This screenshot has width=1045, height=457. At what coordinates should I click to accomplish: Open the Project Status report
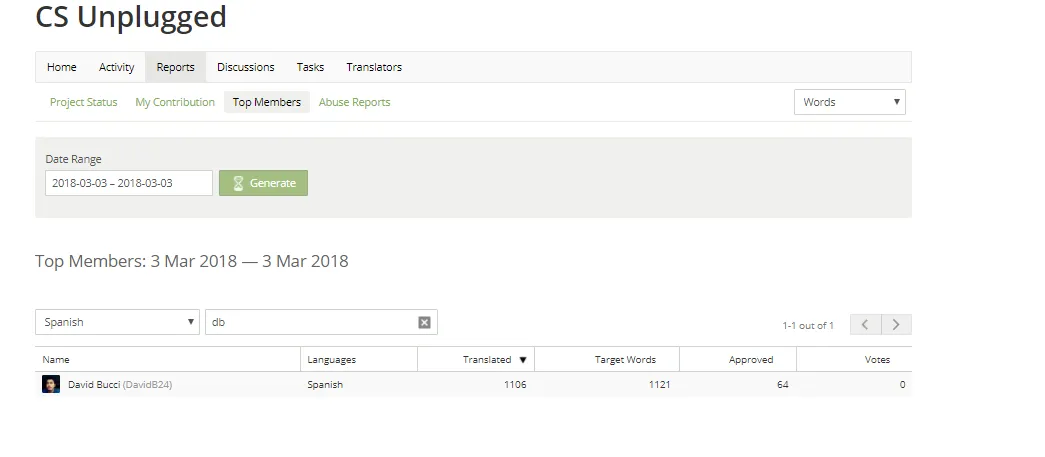pos(83,102)
